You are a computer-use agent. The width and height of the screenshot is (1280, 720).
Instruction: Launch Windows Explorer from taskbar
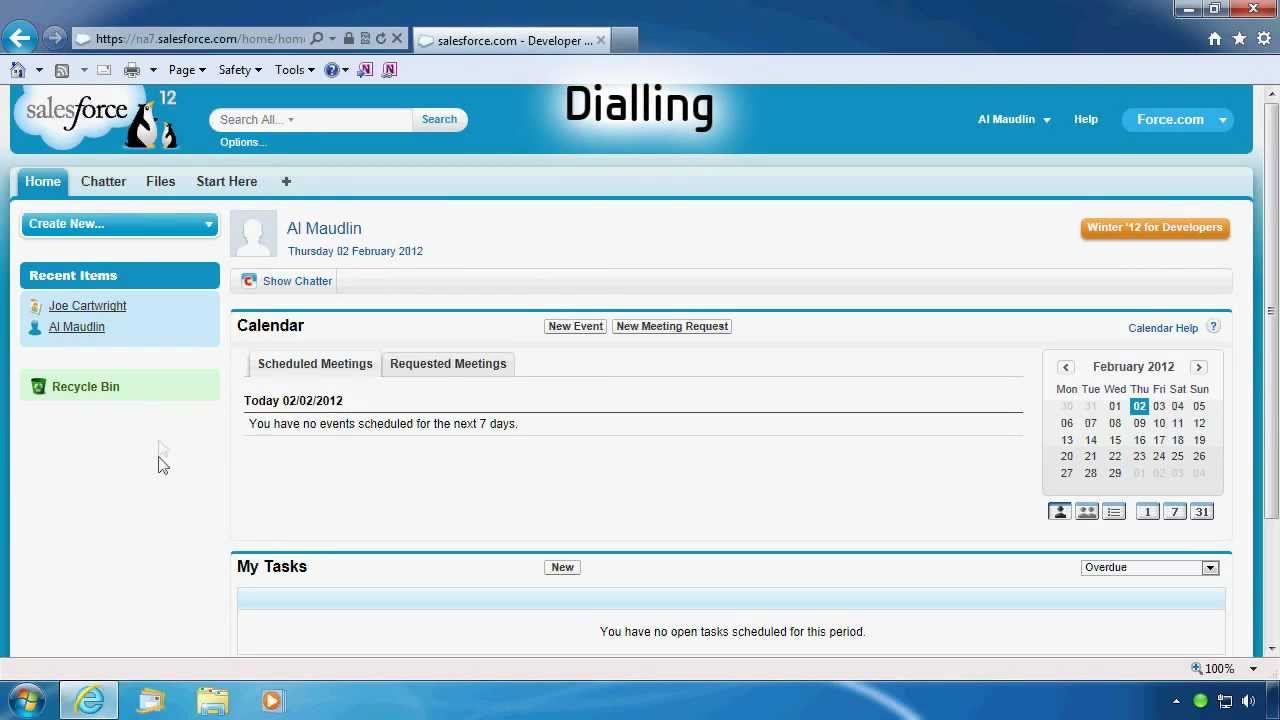pos(212,700)
